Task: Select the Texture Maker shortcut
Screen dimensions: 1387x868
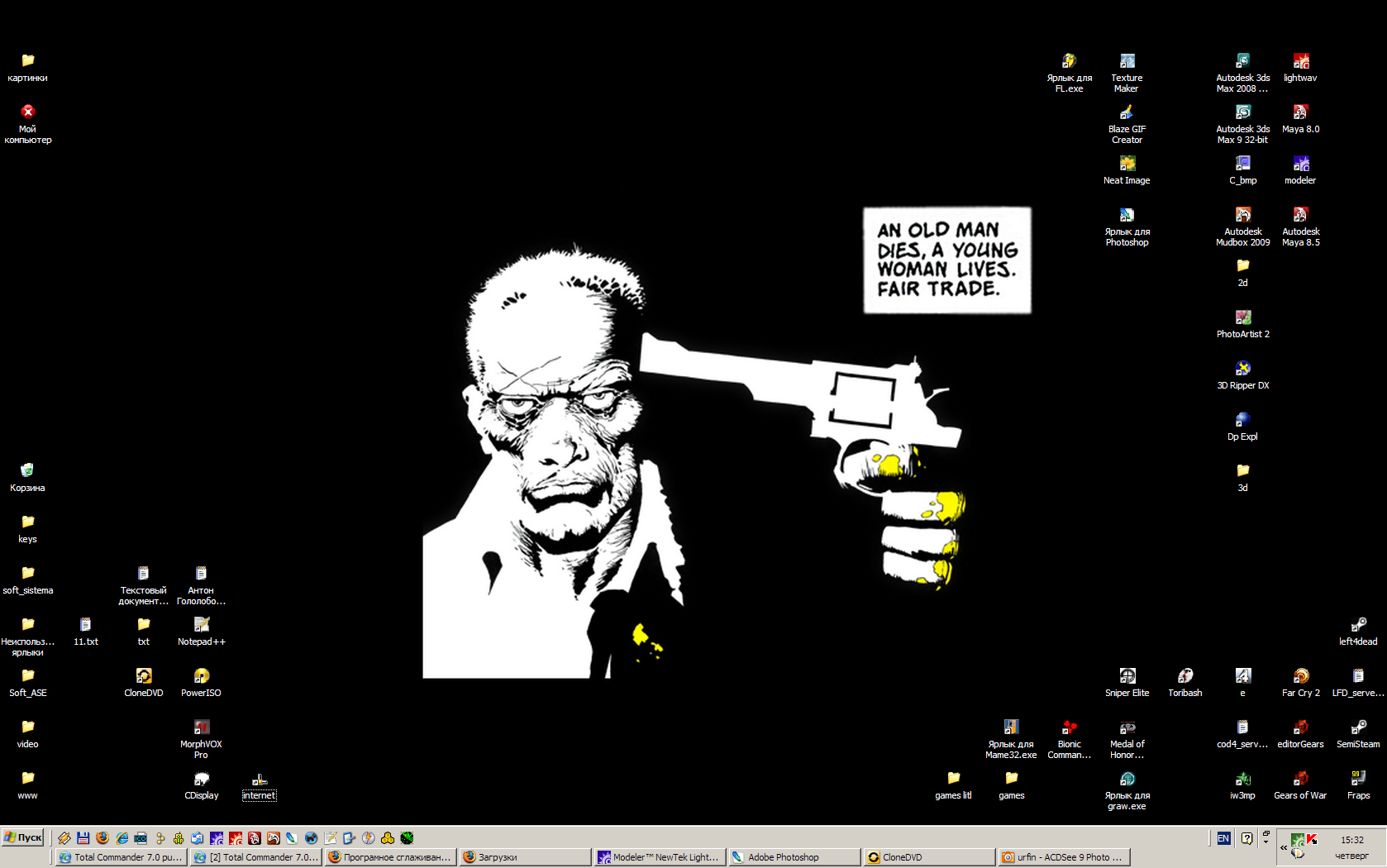Action: [1127, 73]
